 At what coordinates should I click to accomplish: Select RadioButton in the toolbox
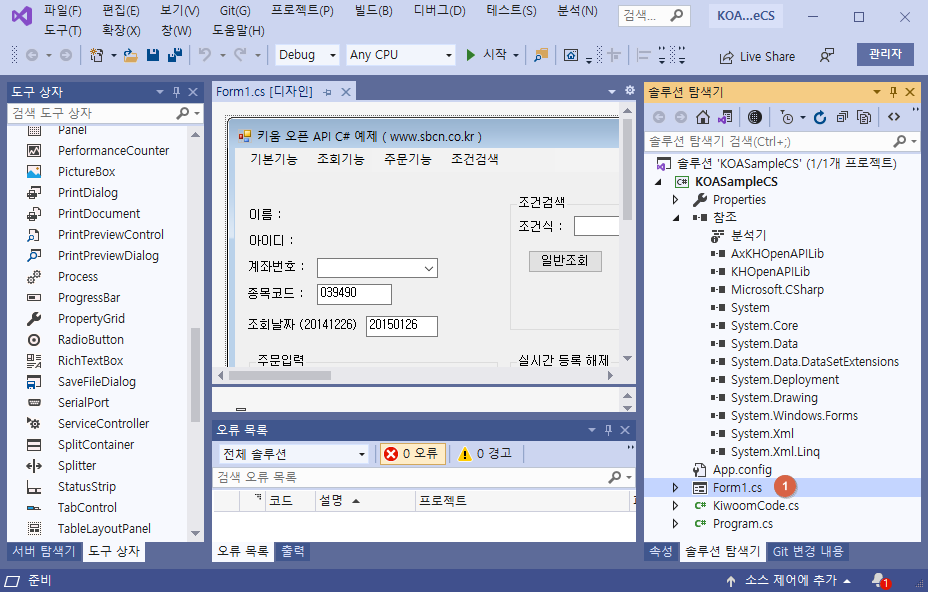click(x=91, y=340)
